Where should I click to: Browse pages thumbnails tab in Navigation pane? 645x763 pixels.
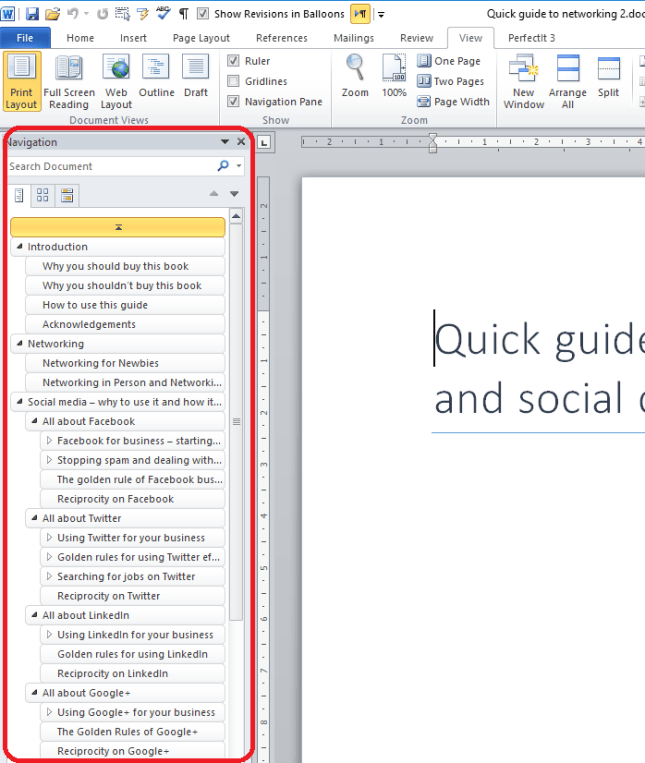tap(43, 194)
